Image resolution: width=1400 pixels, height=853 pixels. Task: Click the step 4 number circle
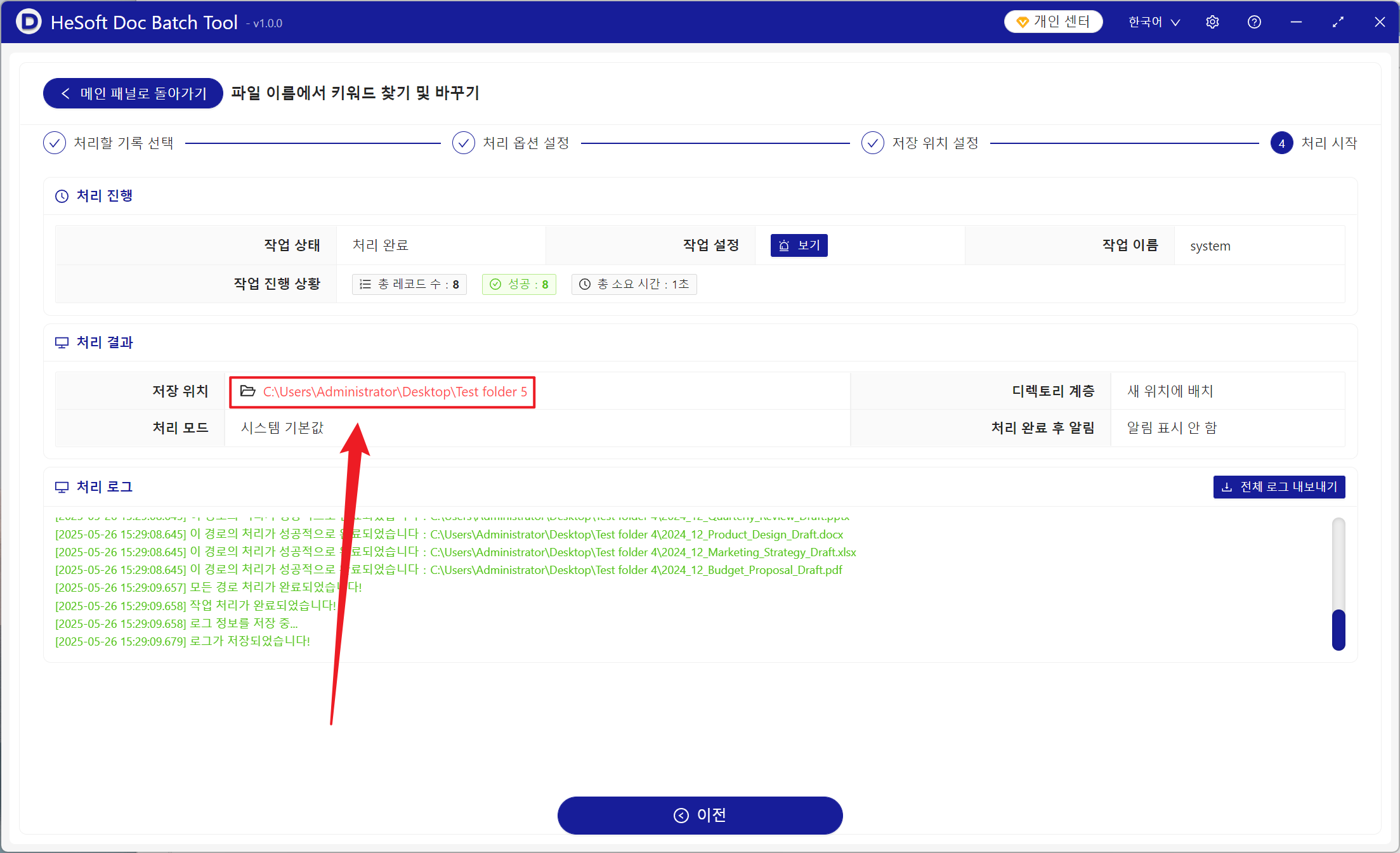point(1282,143)
